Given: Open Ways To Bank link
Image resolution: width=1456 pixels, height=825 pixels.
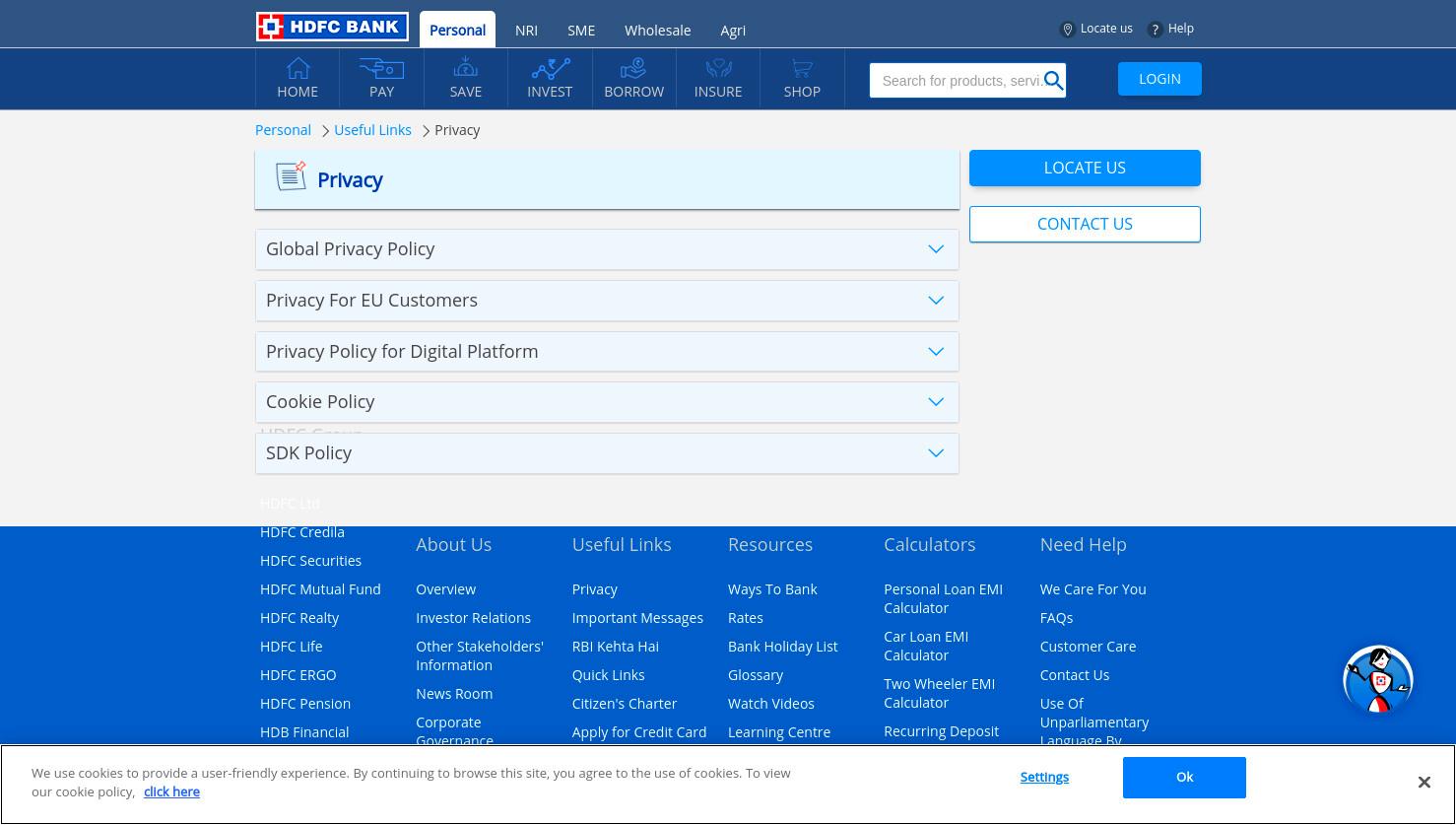Looking at the screenshot, I should click(772, 589).
